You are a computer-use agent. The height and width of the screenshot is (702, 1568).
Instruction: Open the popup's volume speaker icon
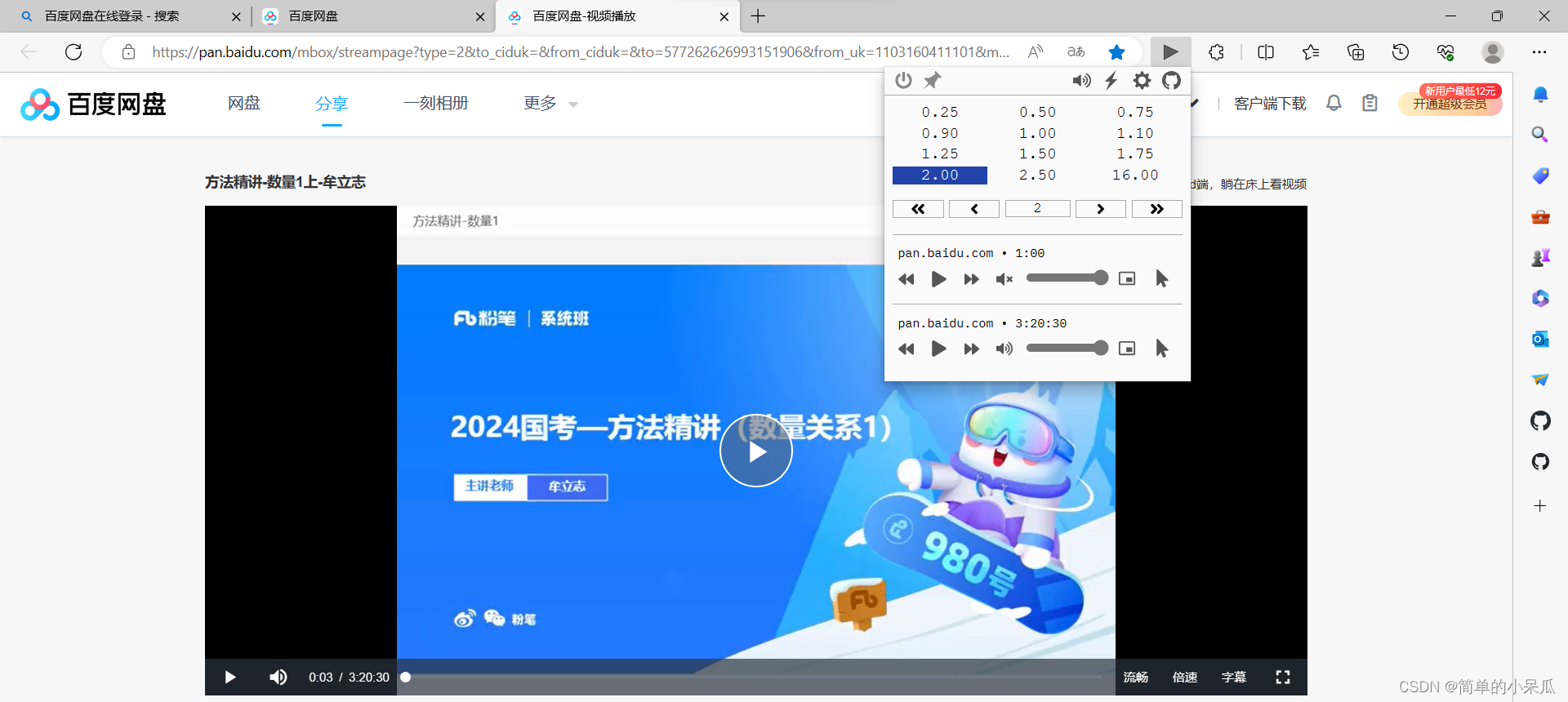[x=1081, y=80]
